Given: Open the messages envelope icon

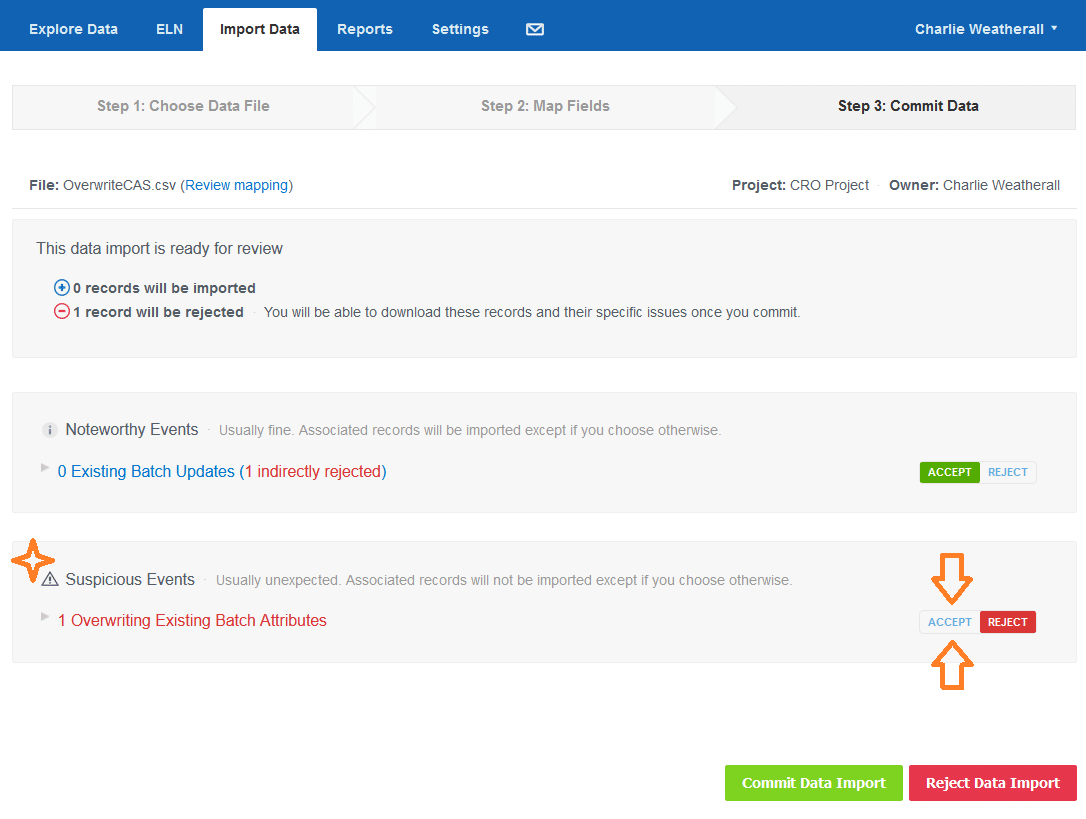Looking at the screenshot, I should pos(534,29).
